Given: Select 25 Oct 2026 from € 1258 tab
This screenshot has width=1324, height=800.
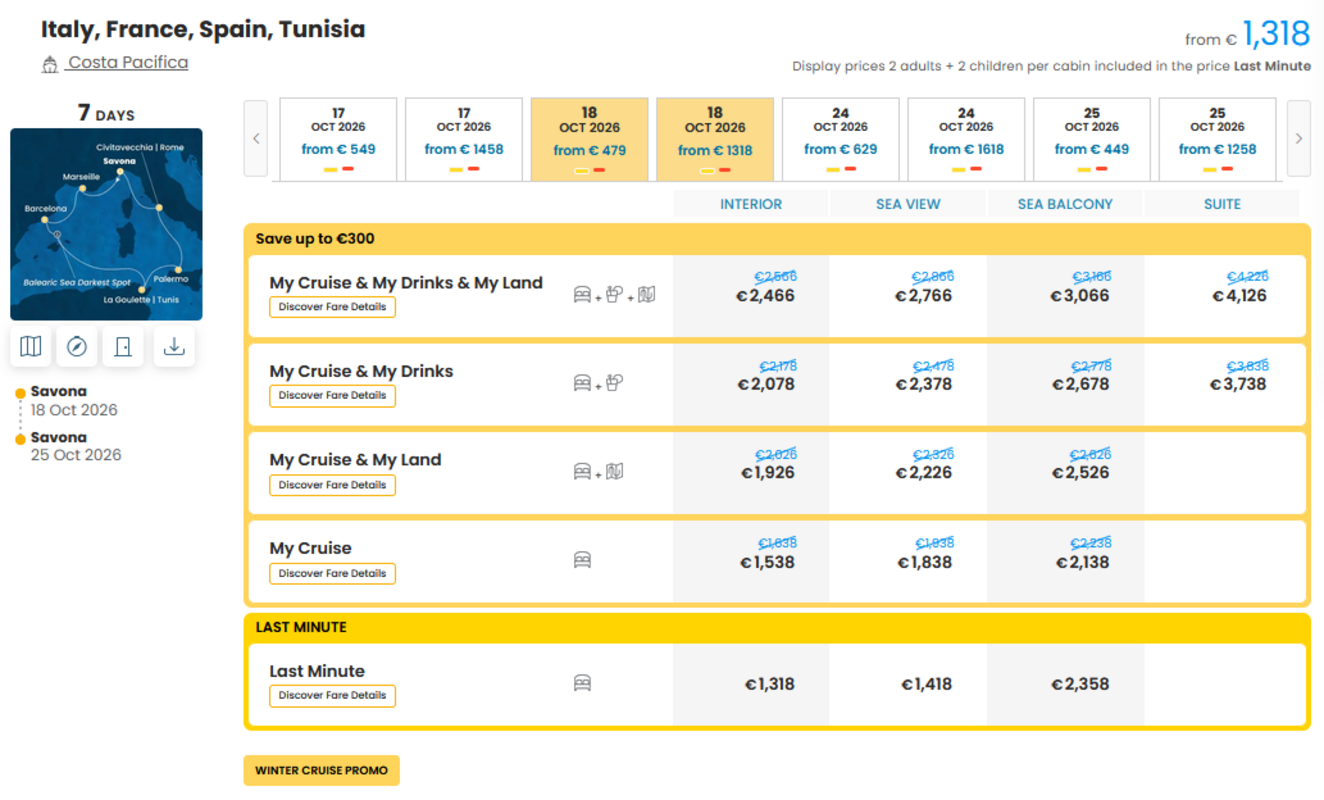Looking at the screenshot, I should click(x=1217, y=139).
